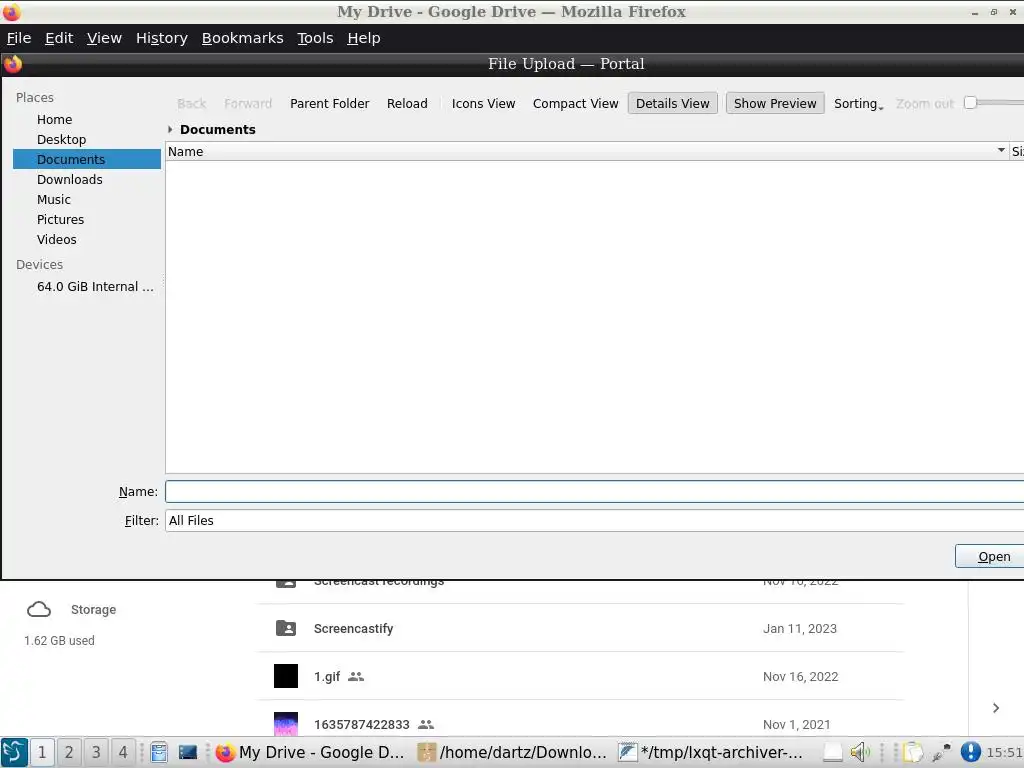Go to Parent Folder
This screenshot has height=768, width=1024.
coord(329,103)
